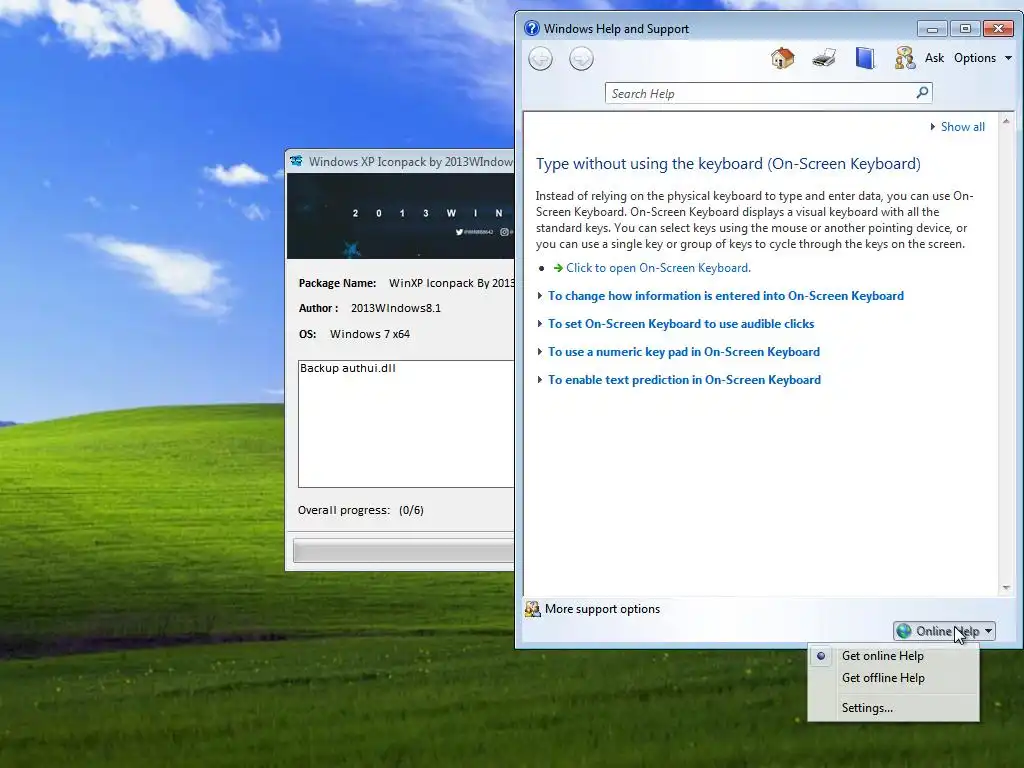Open the More support options link

602,609
